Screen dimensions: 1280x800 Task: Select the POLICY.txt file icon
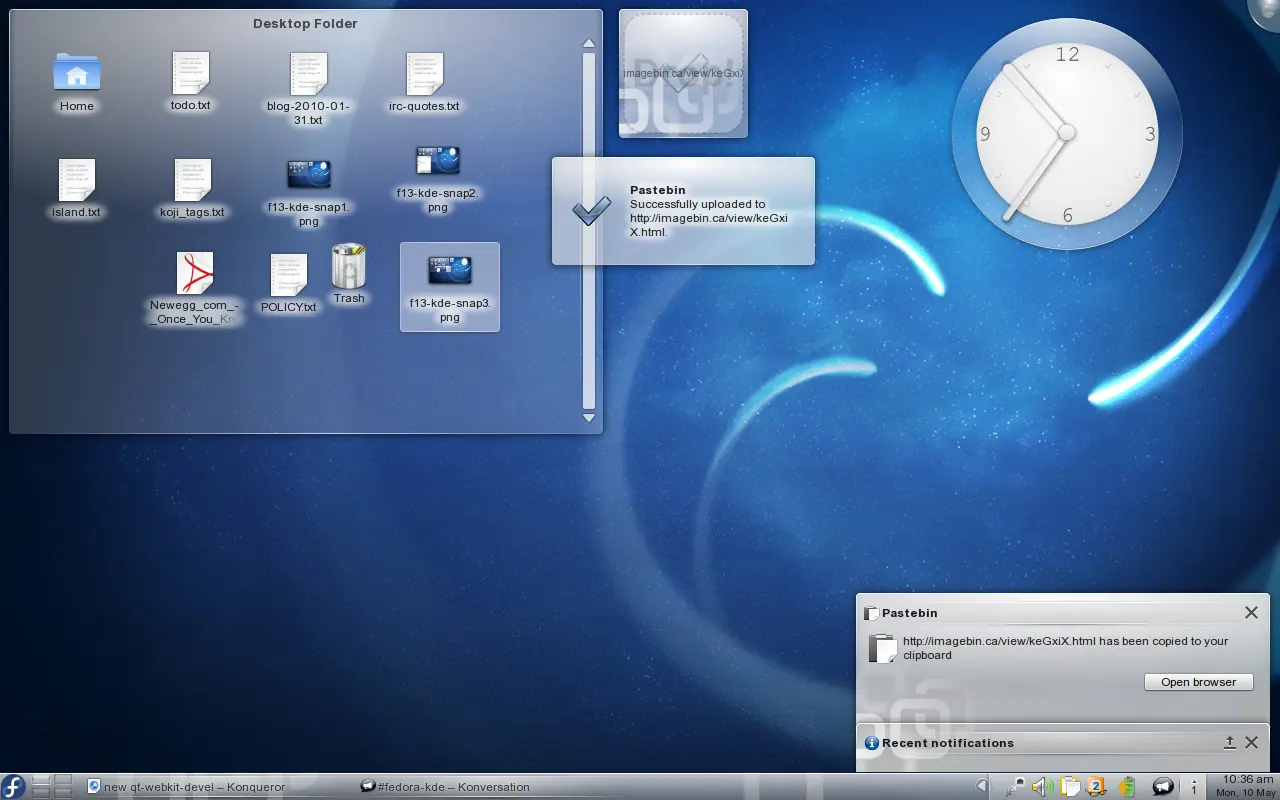(288, 275)
